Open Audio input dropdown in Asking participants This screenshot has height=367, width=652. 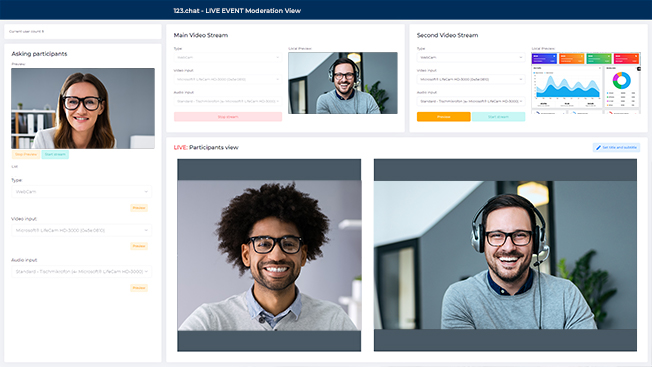(82, 271)
